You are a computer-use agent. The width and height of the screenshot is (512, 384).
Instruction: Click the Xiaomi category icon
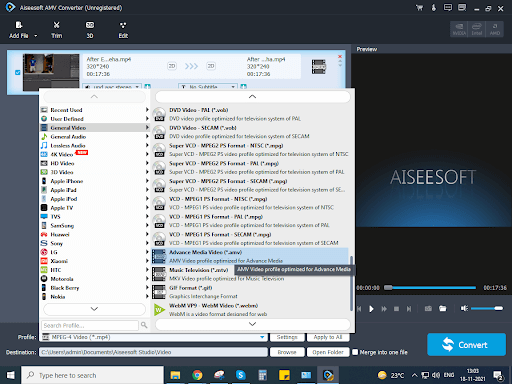click(x=44, y=261)
